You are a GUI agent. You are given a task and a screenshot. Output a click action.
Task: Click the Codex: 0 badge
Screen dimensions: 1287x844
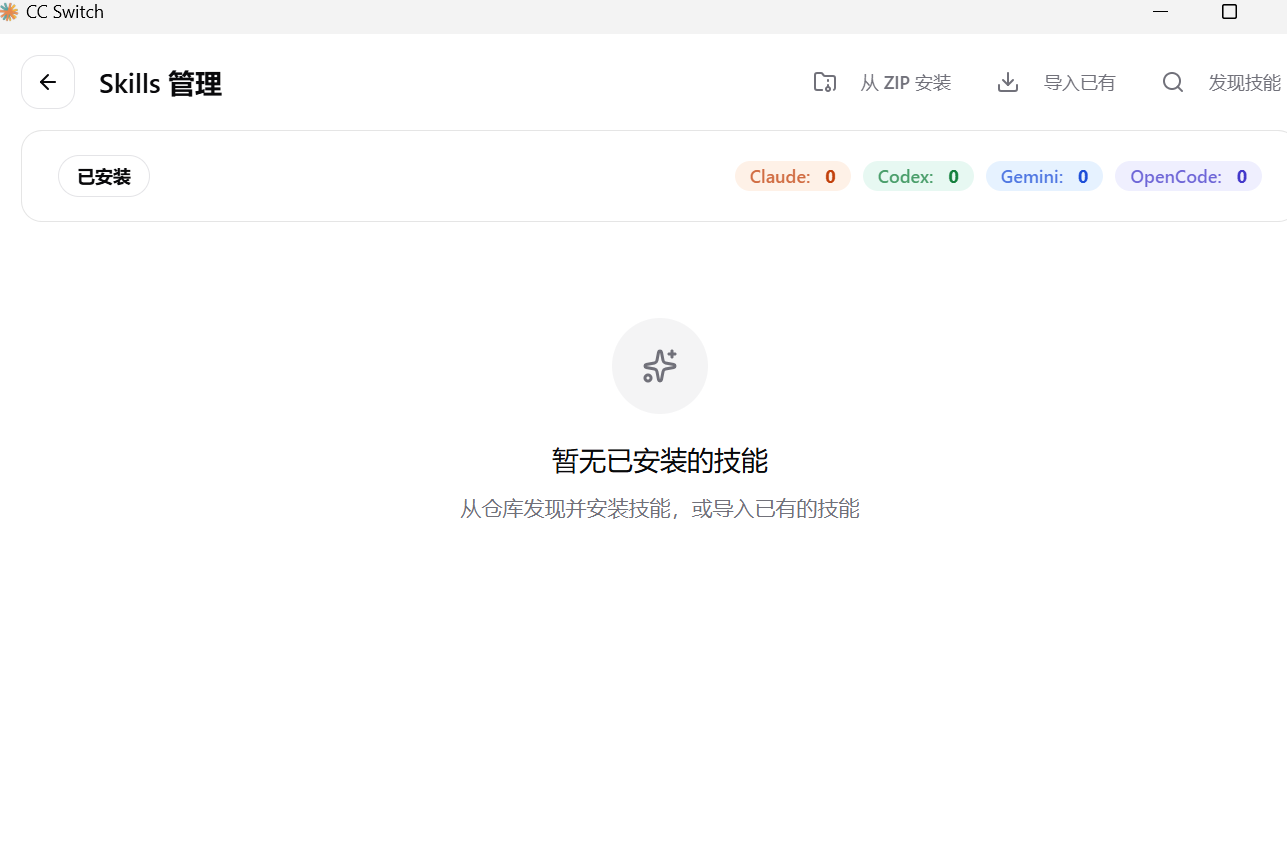coord(918,177)
